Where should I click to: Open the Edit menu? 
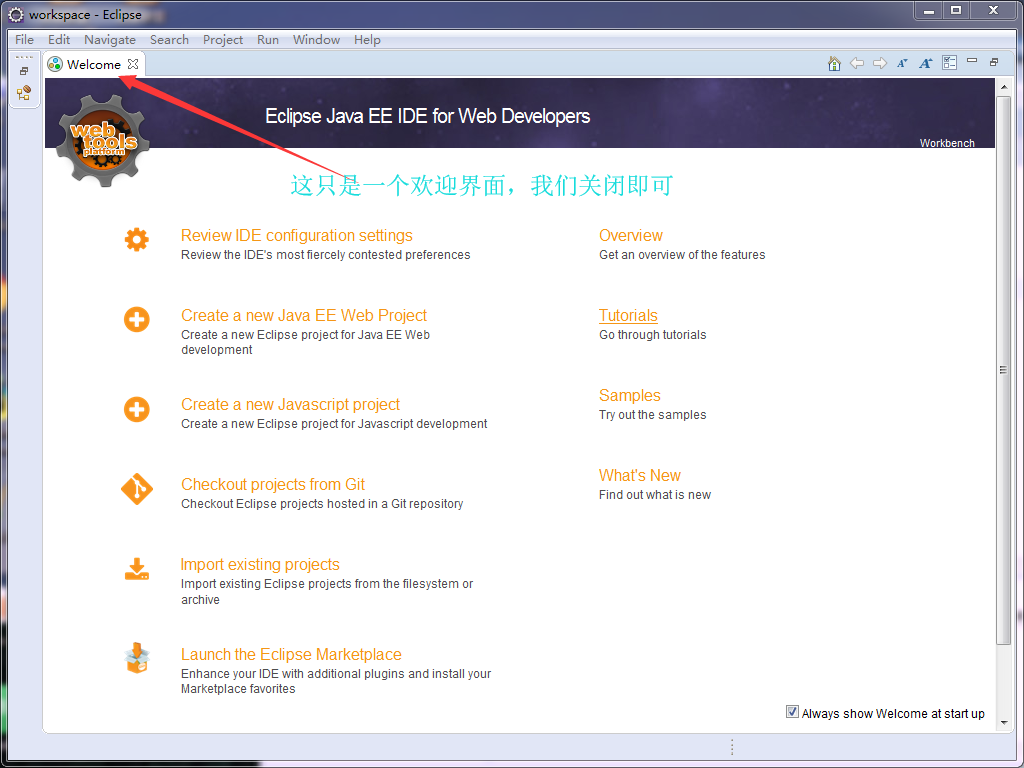click(x=59, y=40)
